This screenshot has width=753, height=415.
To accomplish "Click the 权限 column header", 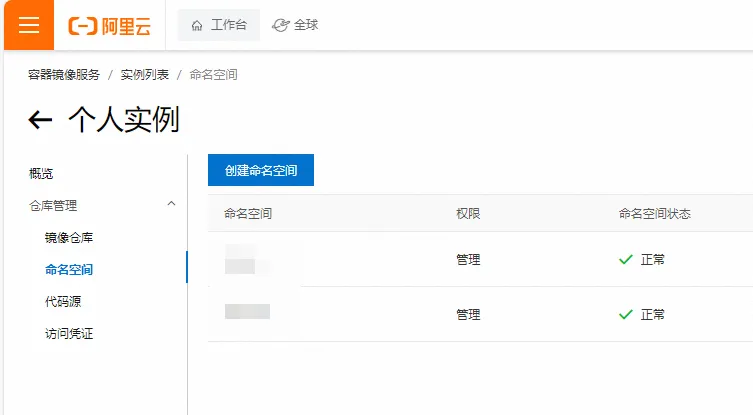I will coord(468,213).
